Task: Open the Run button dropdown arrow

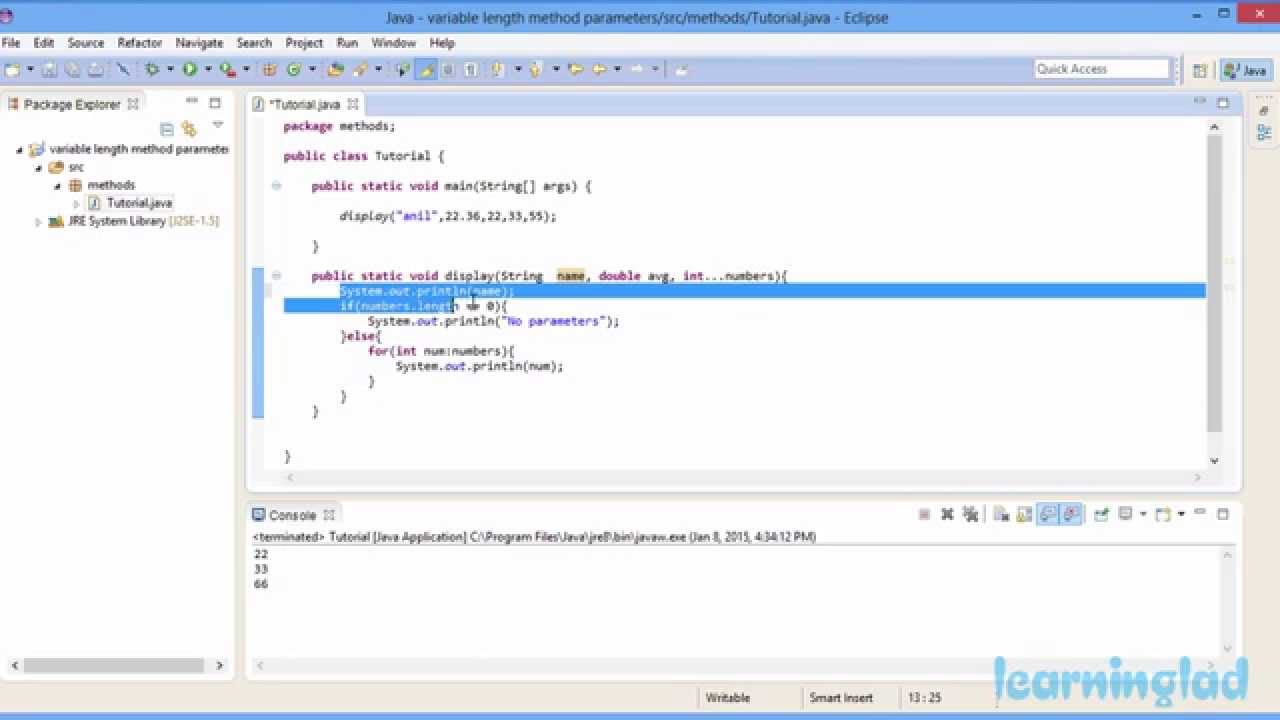Action: pyautogui.click(x=208, y=69)
